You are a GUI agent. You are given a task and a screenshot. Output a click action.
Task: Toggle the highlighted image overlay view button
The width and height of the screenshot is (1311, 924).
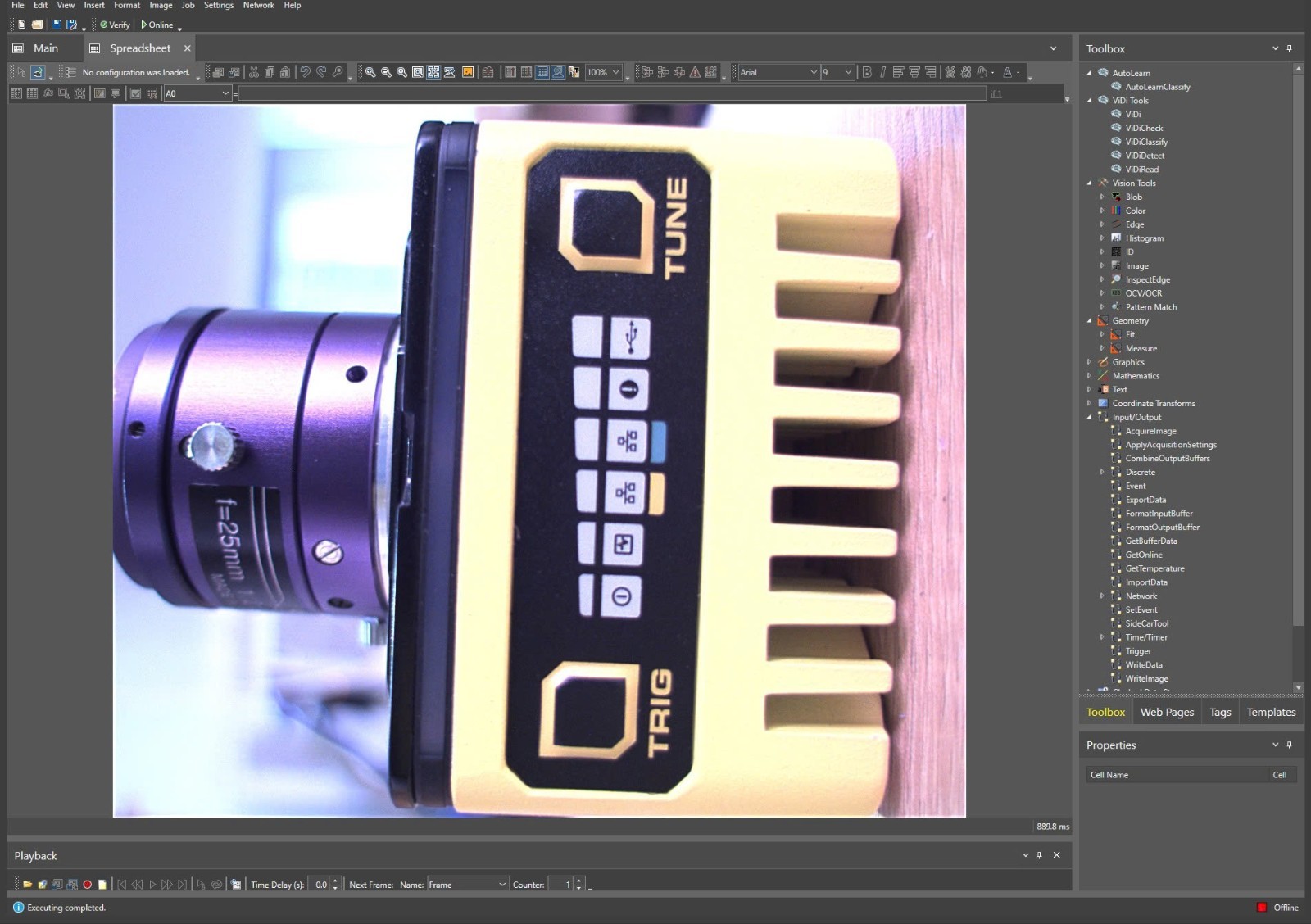(558, 72)
